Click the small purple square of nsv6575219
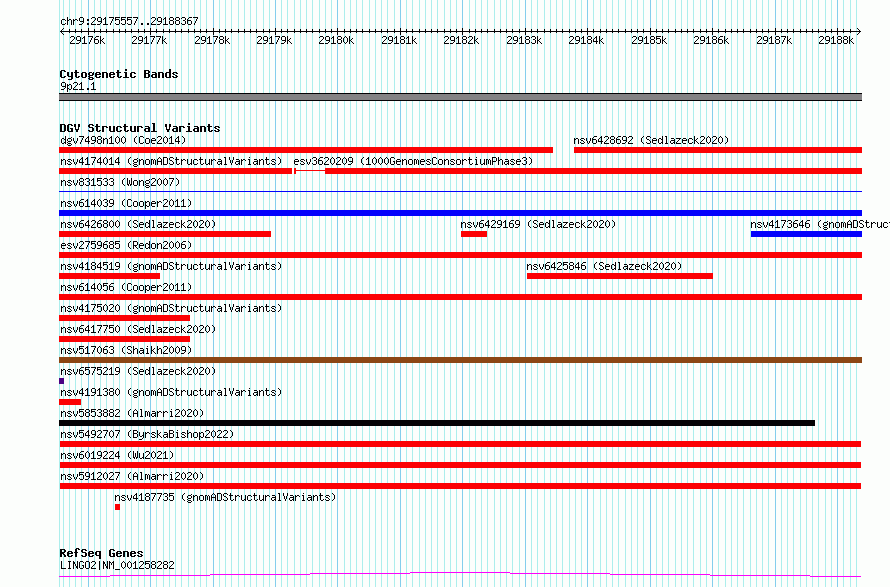The image size is (890, 587). [61, 381]
